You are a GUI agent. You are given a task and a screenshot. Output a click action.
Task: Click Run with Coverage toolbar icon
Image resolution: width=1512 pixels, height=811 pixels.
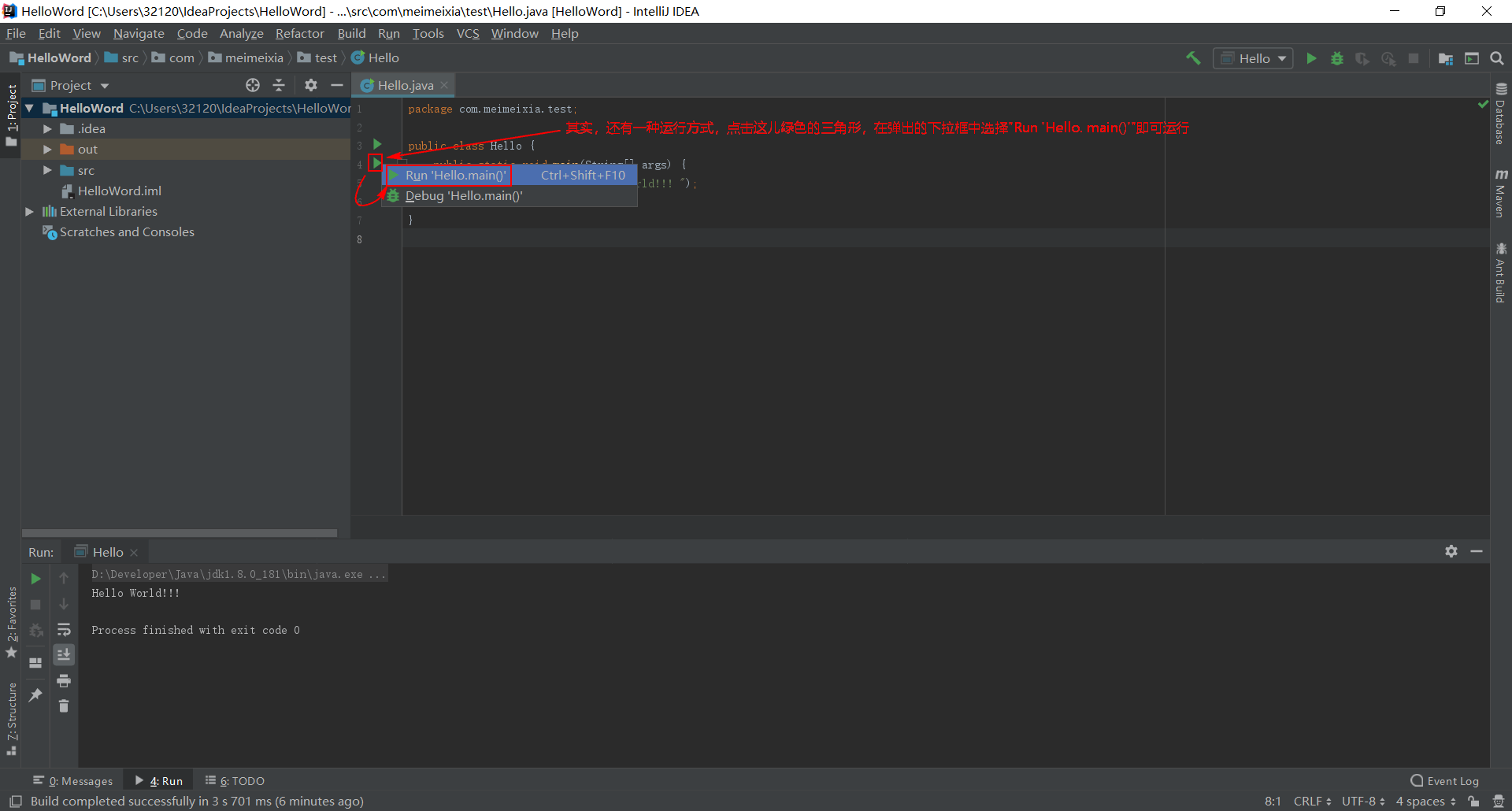[1362, 58]
